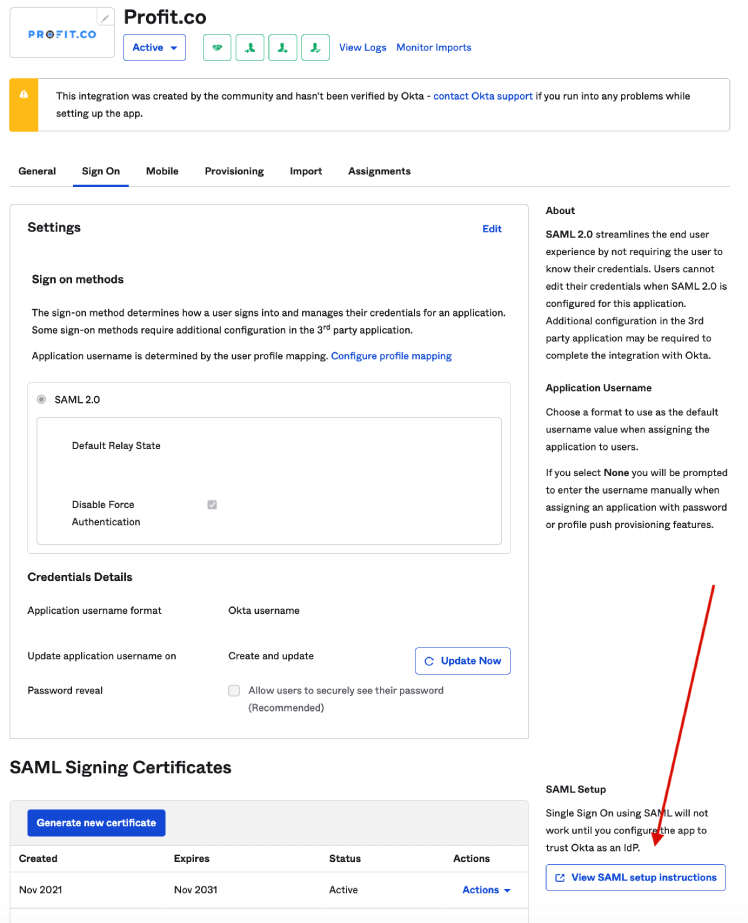Image resolution: width=748 pixels, height=923 pixels.
Task: Click the 'Created' column header
Action: pyautogui.click(x=38, y=859)
